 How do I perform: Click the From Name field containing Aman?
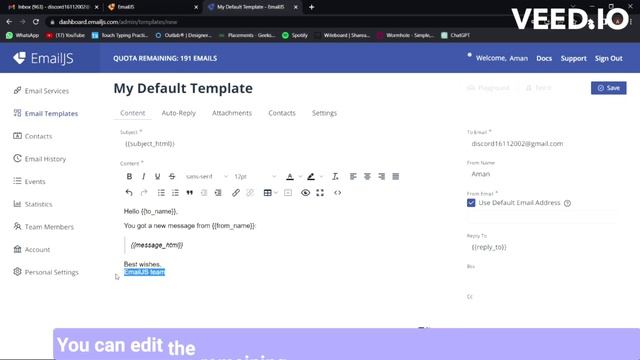tap(542, 174)
